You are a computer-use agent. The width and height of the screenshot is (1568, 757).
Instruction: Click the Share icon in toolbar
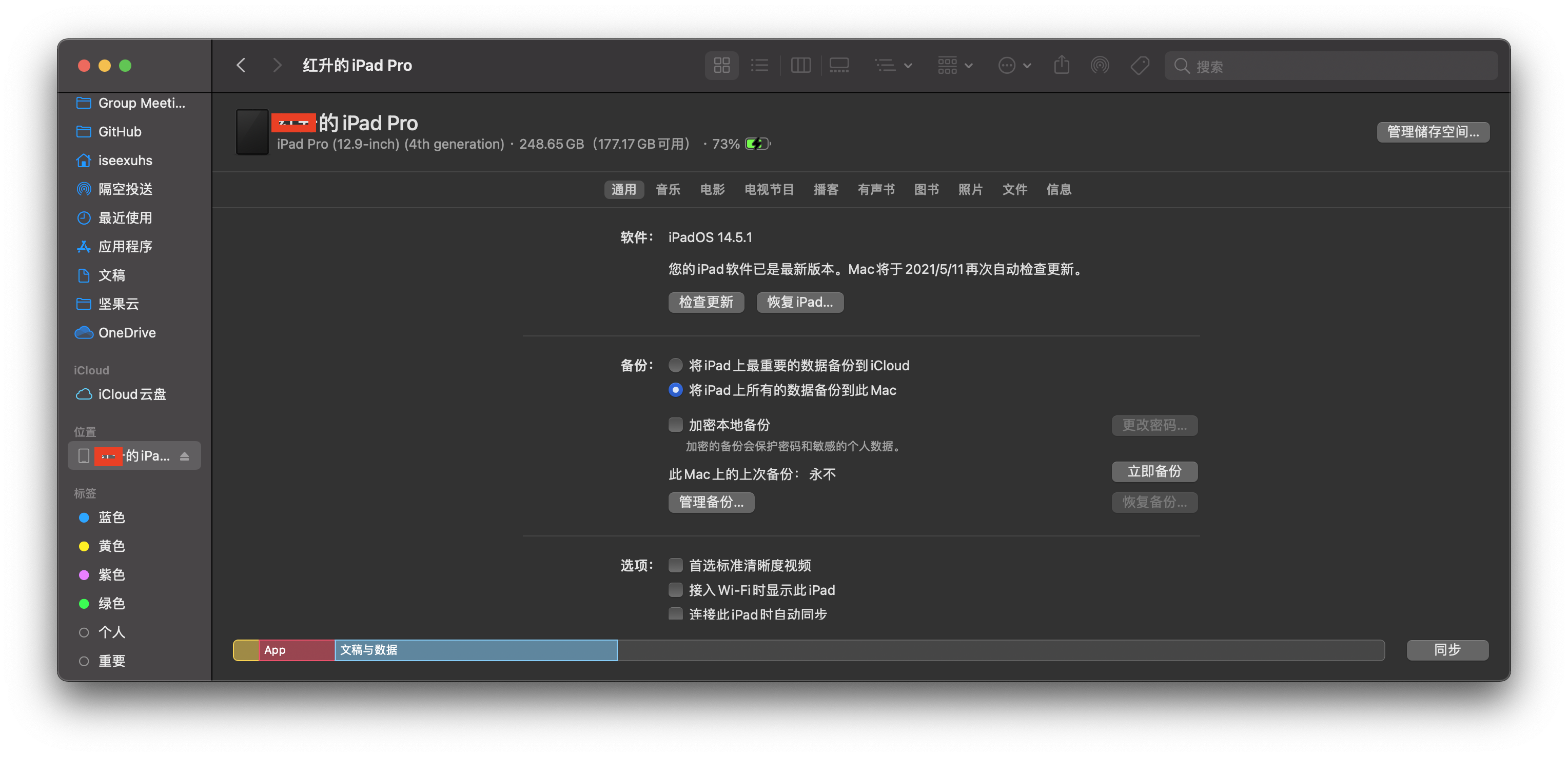coord(1062,65)
